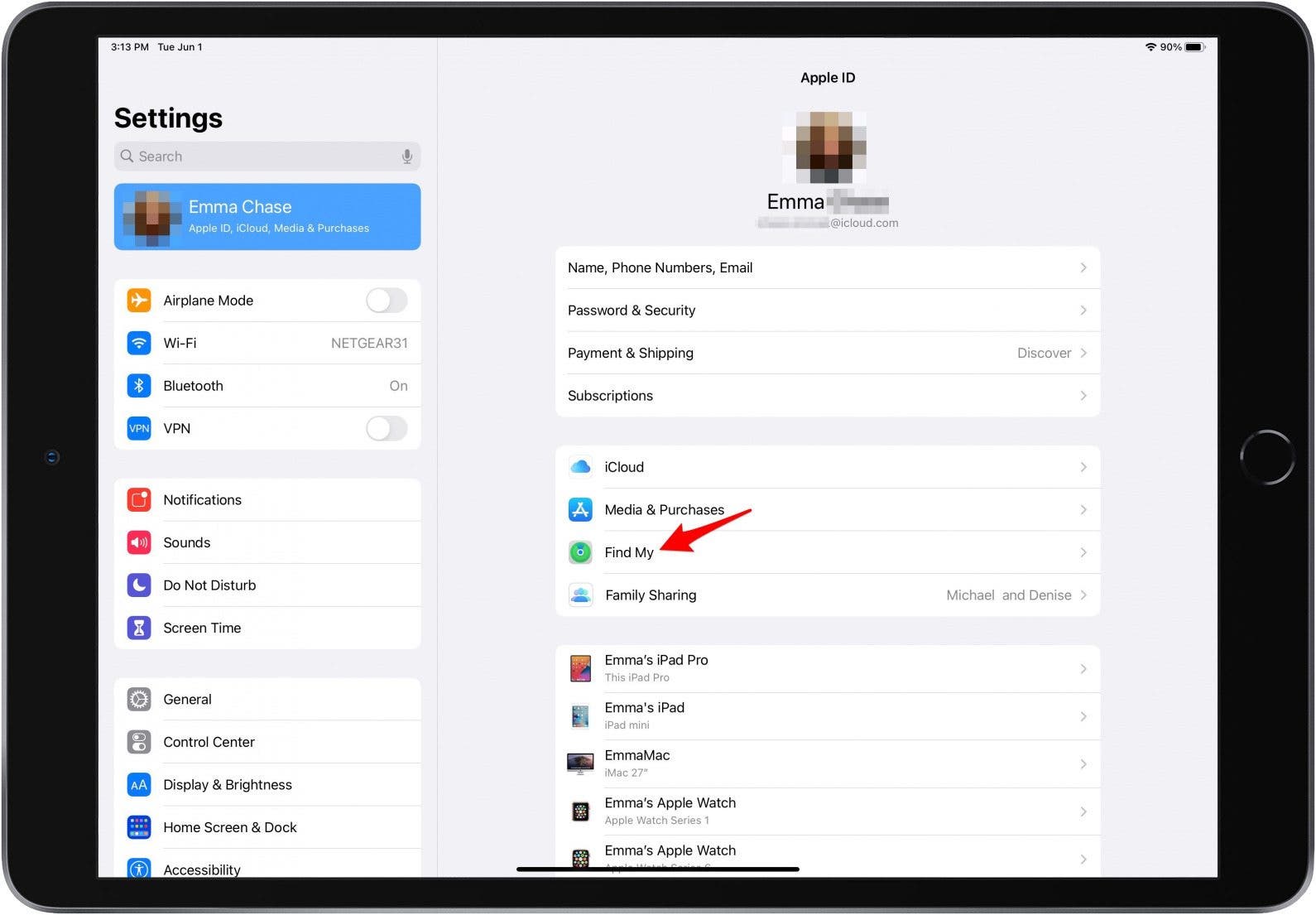The height and width of the screenshot is (915, 1316).
Task: Click the Apple Watch Series 1 icon
Action: 580,811
